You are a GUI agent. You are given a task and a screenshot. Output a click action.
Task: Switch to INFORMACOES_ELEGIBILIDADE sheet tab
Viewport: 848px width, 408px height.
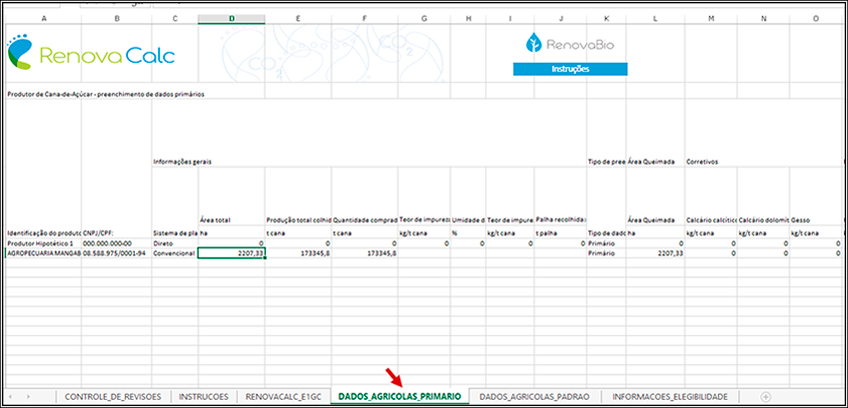click(x=676, y=396)
